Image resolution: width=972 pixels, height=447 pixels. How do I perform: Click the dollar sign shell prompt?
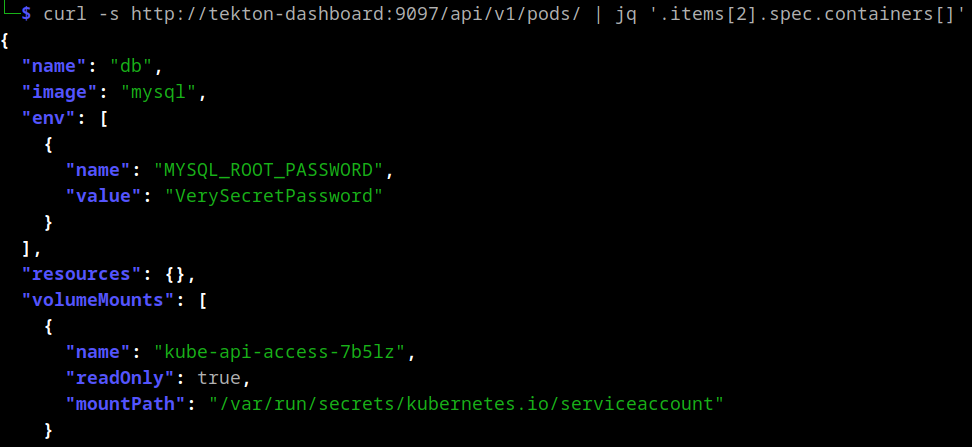click(26, 14)
